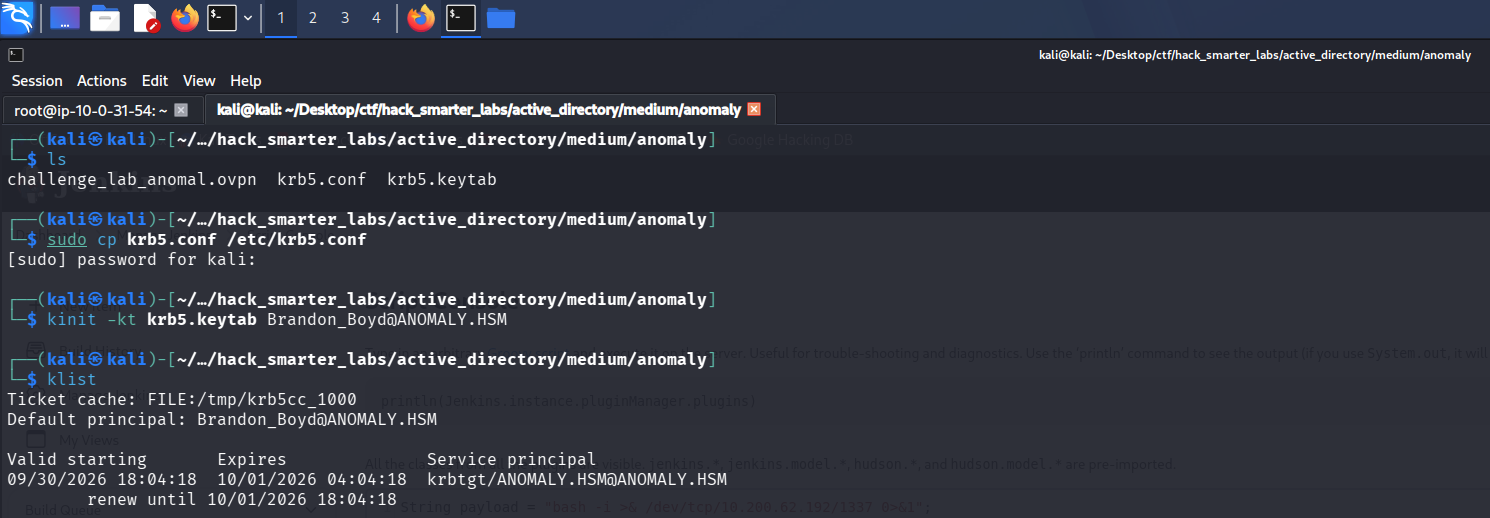This screenshot has height=518, width=1490.
Task: Click the window title path text
Action: [x=1255, y=55]
